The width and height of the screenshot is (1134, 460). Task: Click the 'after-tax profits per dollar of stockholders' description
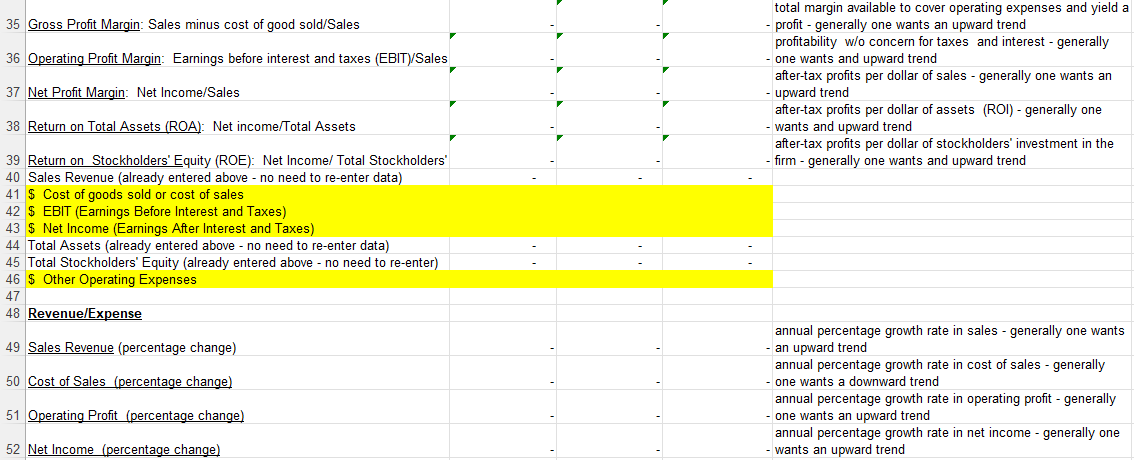952,152
